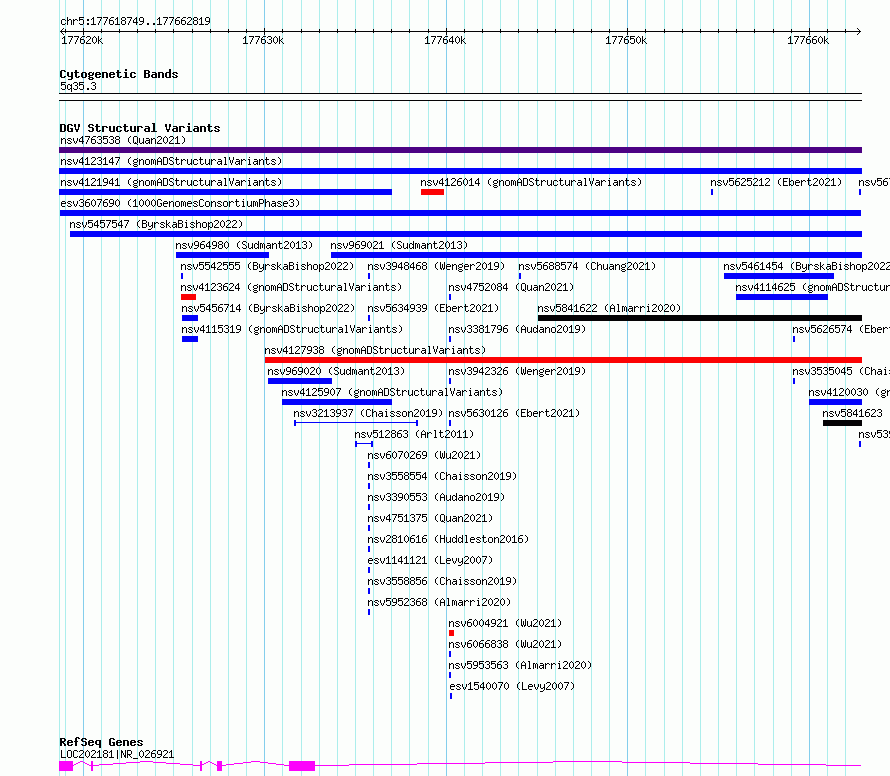Select the Cytogenetic Bands track title
Viewport: 890px width, 776px height.
click(119, 74)
